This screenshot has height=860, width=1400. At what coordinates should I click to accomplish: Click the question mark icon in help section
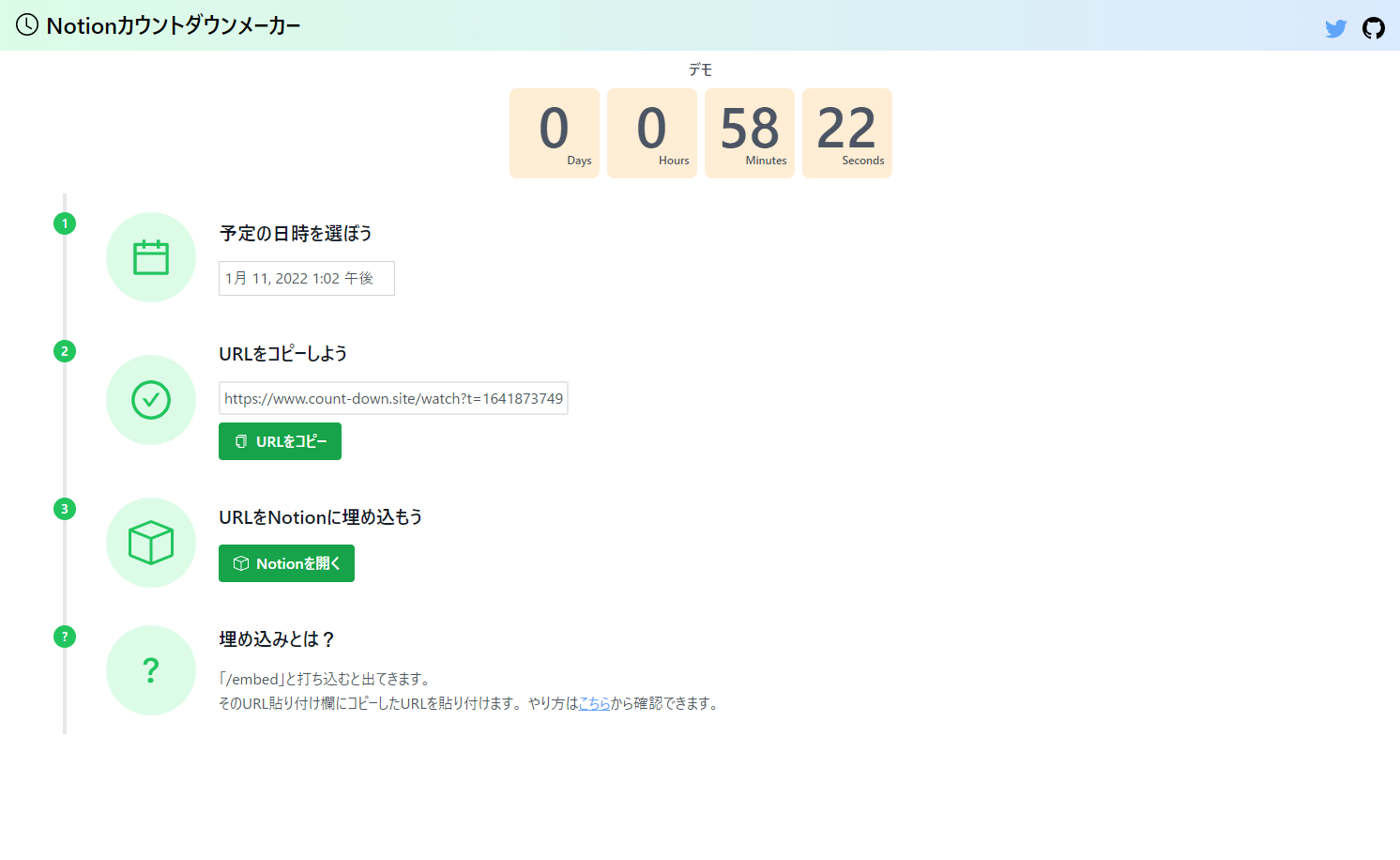pos(150,669)
